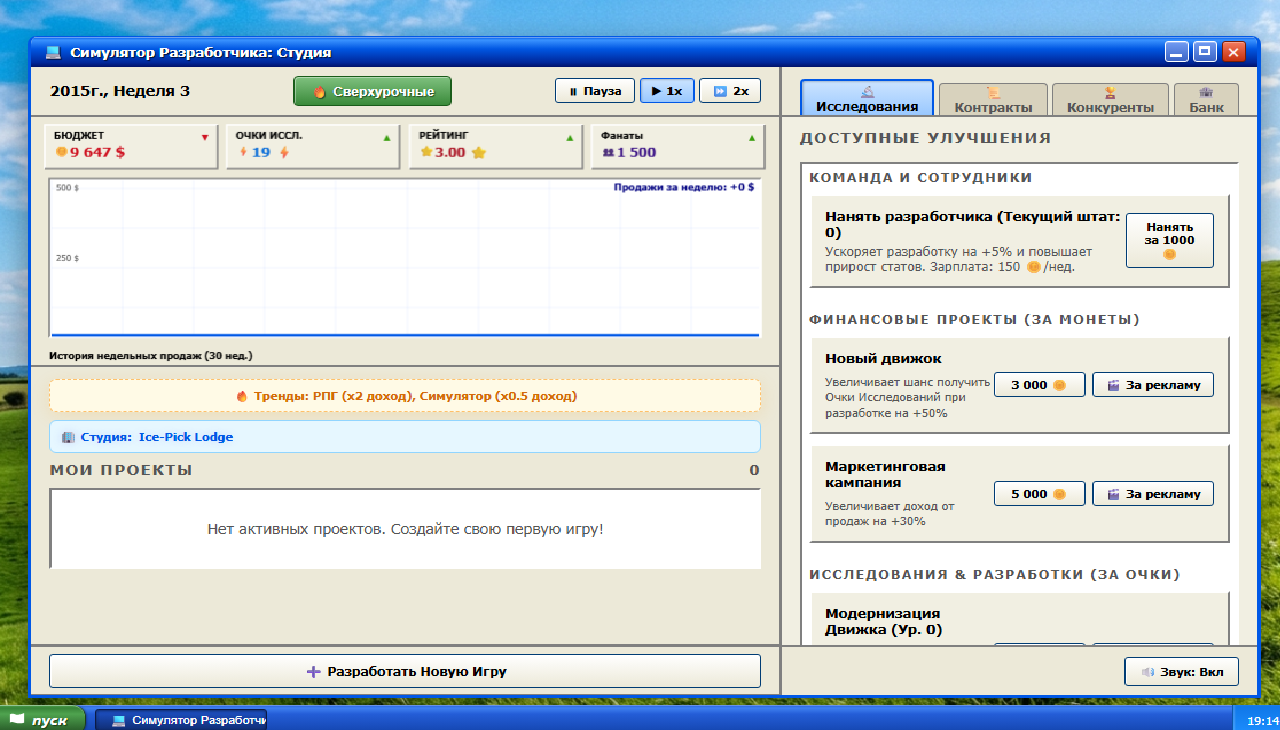1280x730 pixels.
Task: Click the fire icon in the trends banner
Action: coord(242,396)
